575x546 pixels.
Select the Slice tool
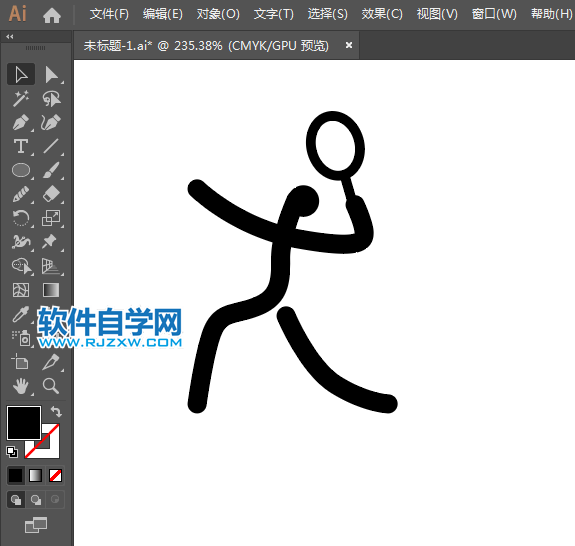pos(51,362)
